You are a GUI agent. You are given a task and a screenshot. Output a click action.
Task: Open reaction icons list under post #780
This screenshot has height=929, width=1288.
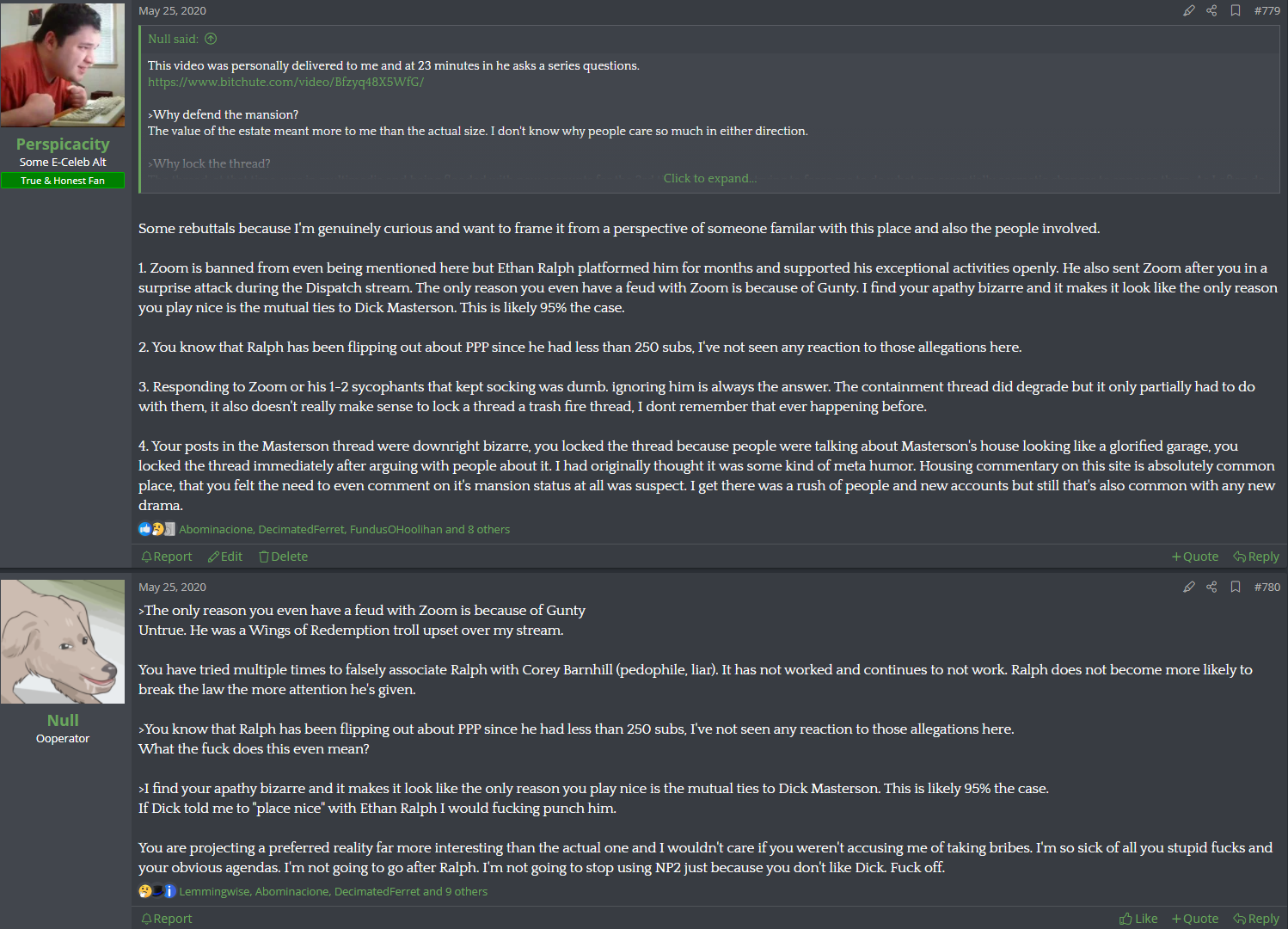(x=156, y=891)
